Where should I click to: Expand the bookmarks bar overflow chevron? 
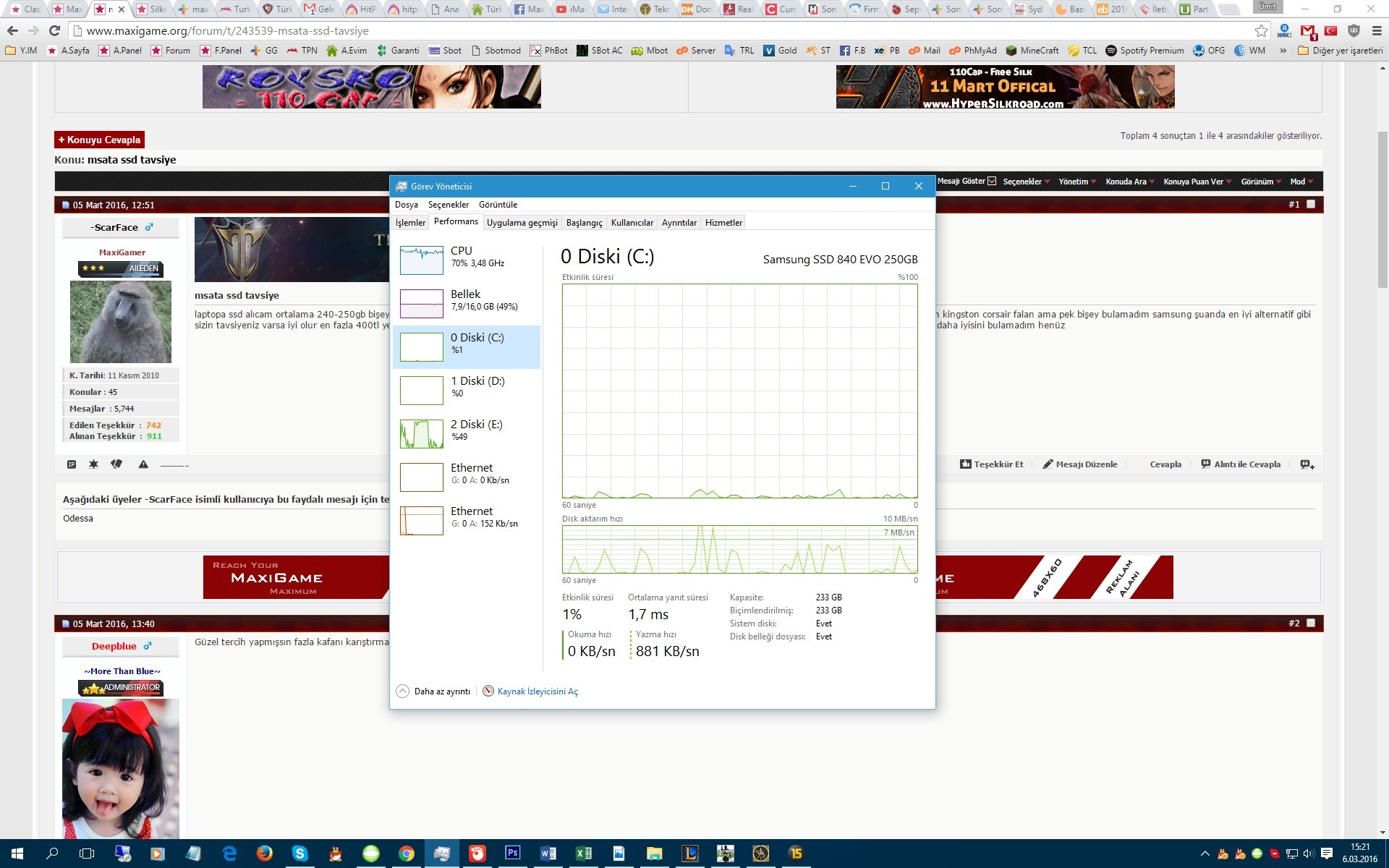(x=1283, y=51)
